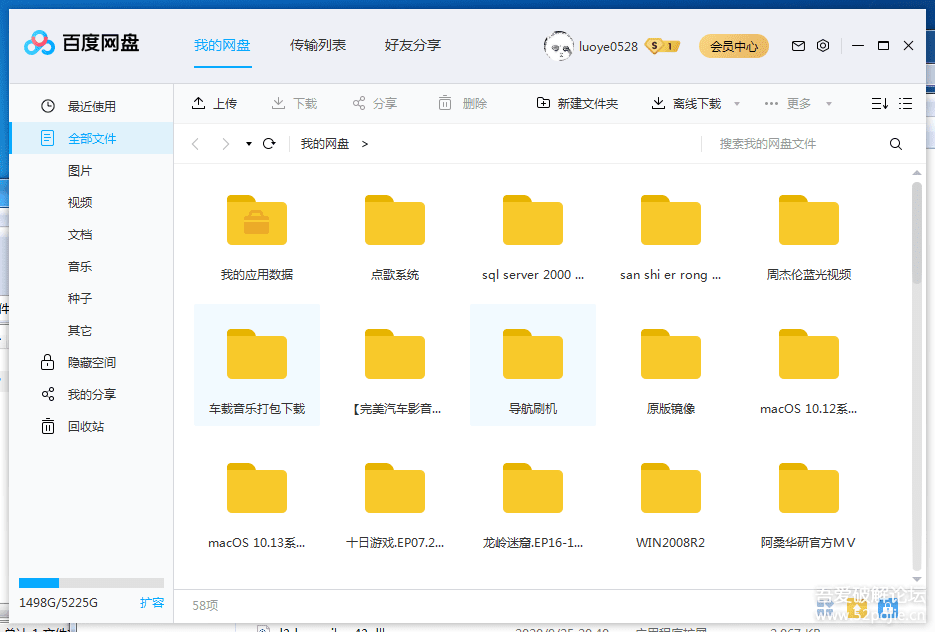This screenshot has height=632, width=935.
Task: Create a folder with 新建文件夹
Action: coord(577,103)
